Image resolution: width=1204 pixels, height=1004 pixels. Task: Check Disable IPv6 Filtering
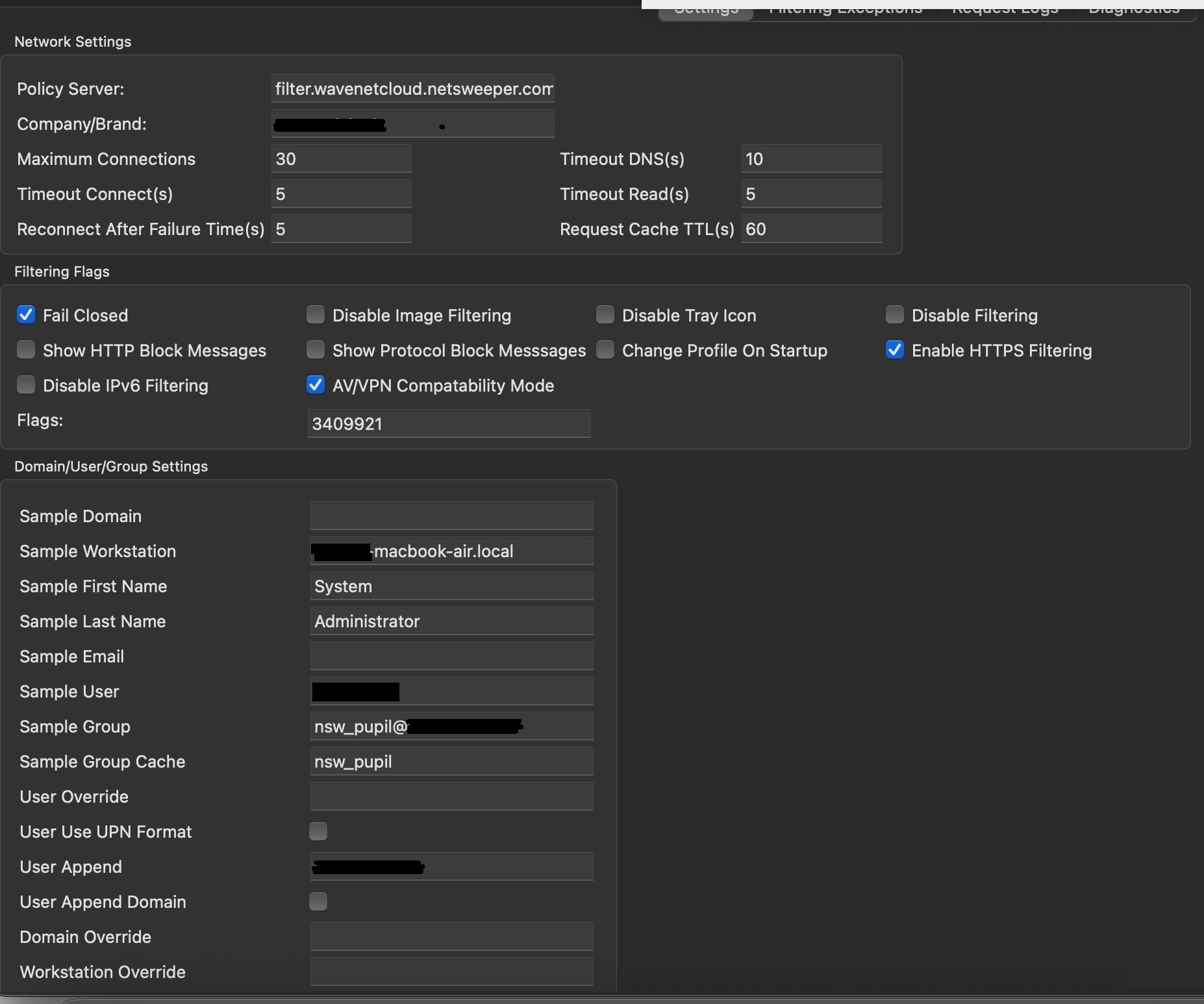coord(26,385)
